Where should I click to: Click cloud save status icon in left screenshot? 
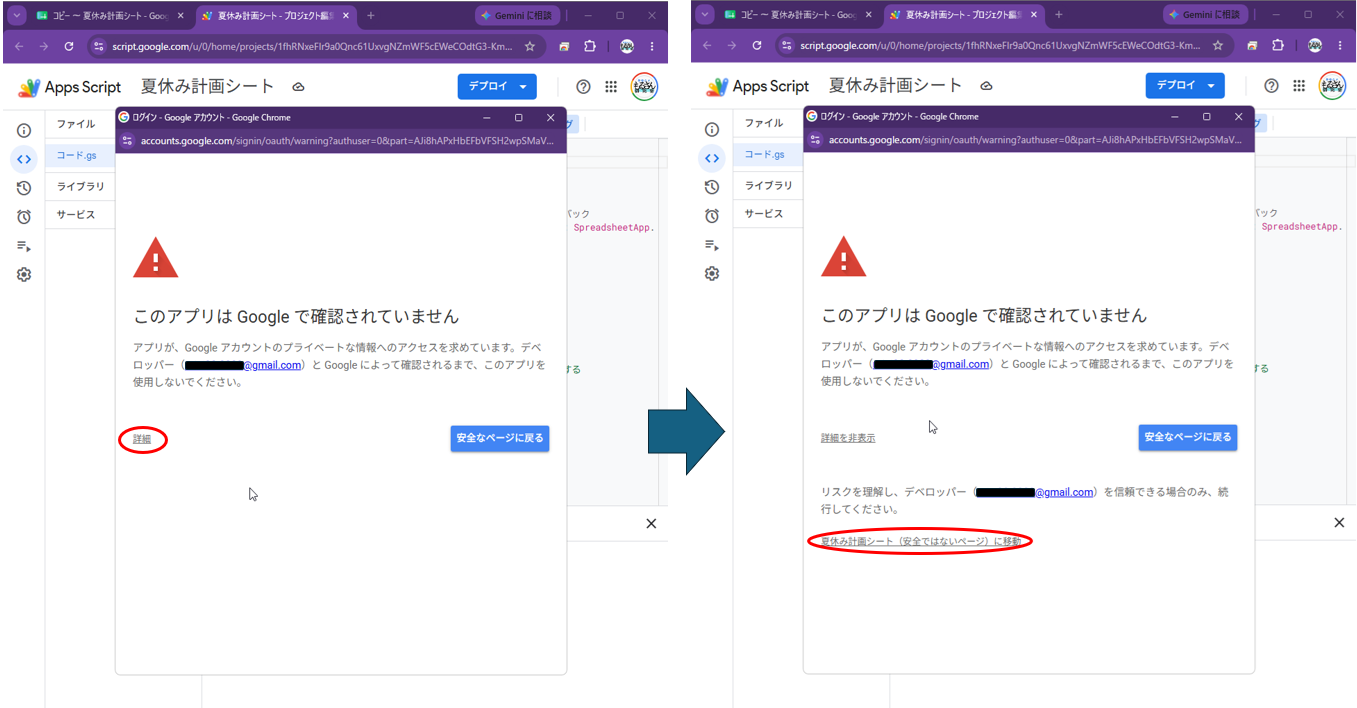[298, 87]
